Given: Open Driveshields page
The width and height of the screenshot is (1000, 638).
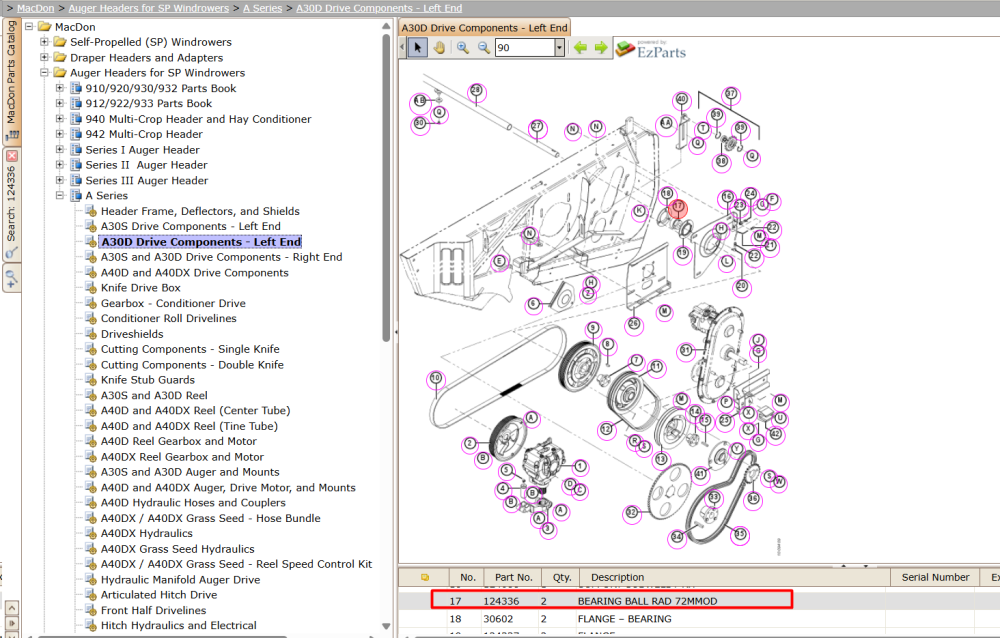Looking at the screenshot, I should click(x=132, y=334).
